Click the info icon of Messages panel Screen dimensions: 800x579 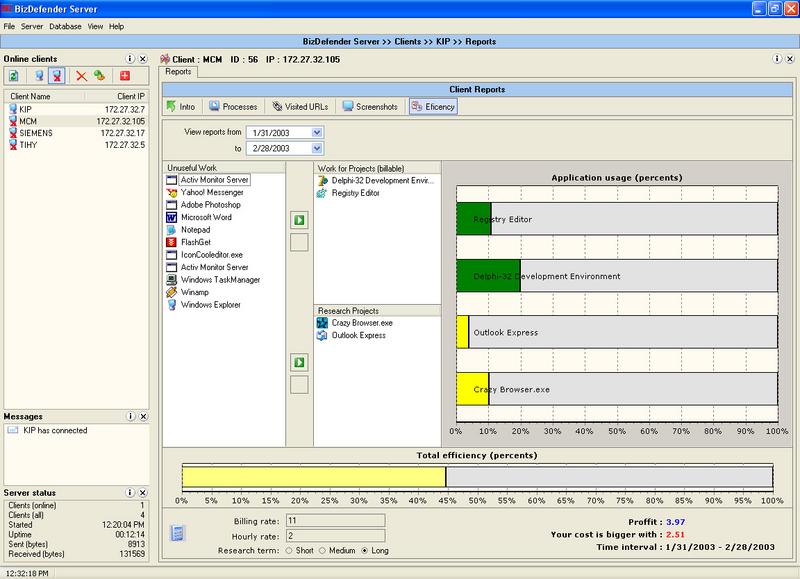[130, 416]
